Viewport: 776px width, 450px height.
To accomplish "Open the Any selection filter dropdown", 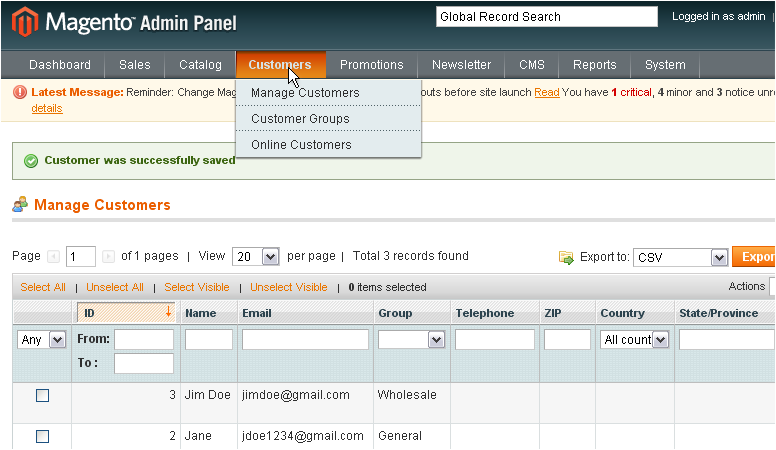I will (x=42, y=340).
